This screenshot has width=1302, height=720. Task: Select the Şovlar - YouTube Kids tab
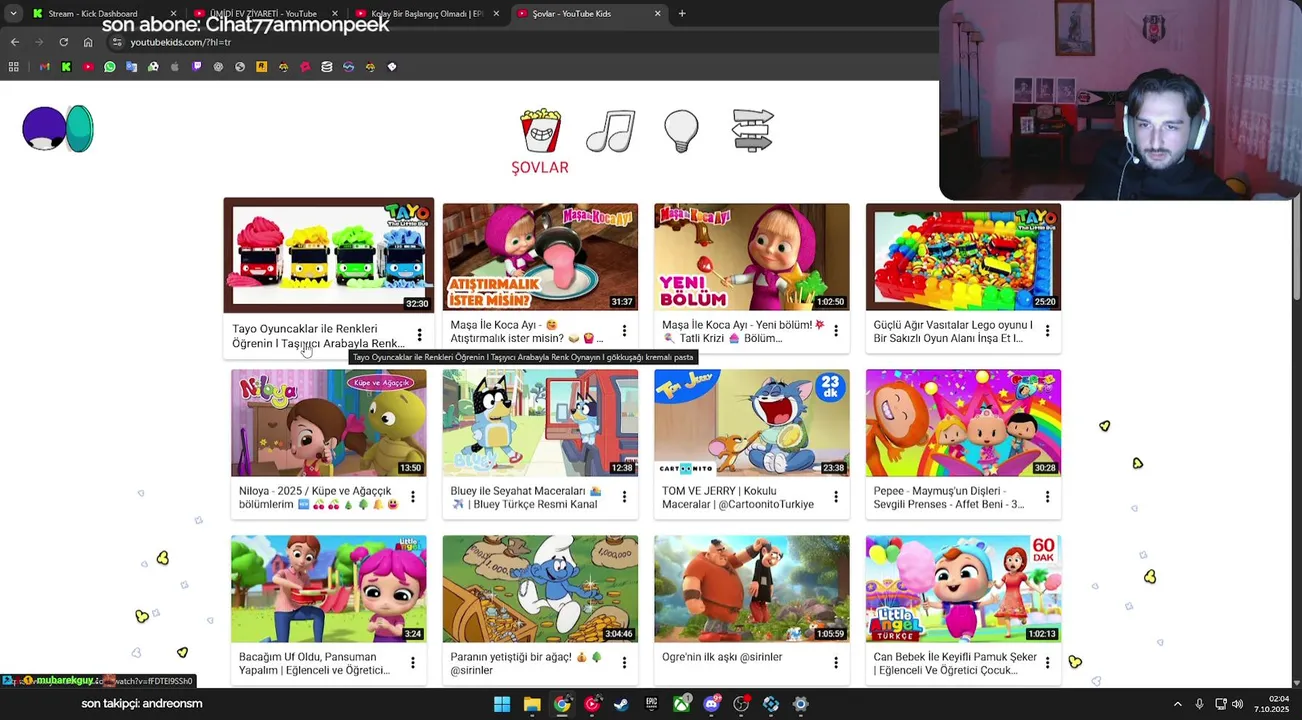[x=588, y=13]
